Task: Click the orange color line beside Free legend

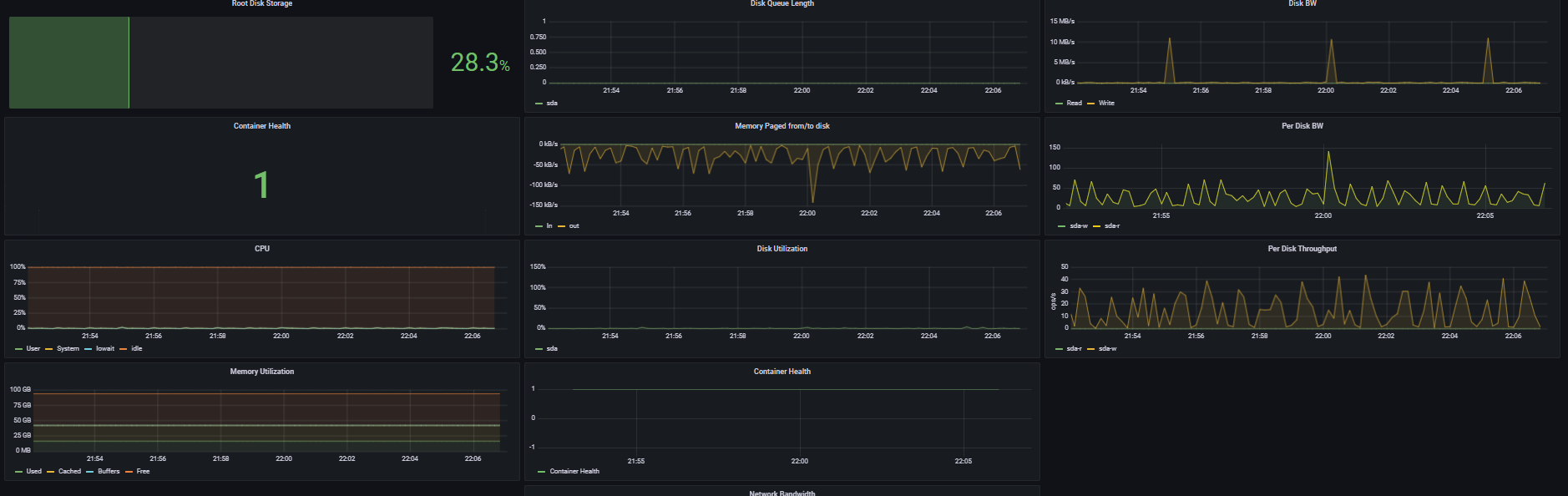Action: [129, 472]
